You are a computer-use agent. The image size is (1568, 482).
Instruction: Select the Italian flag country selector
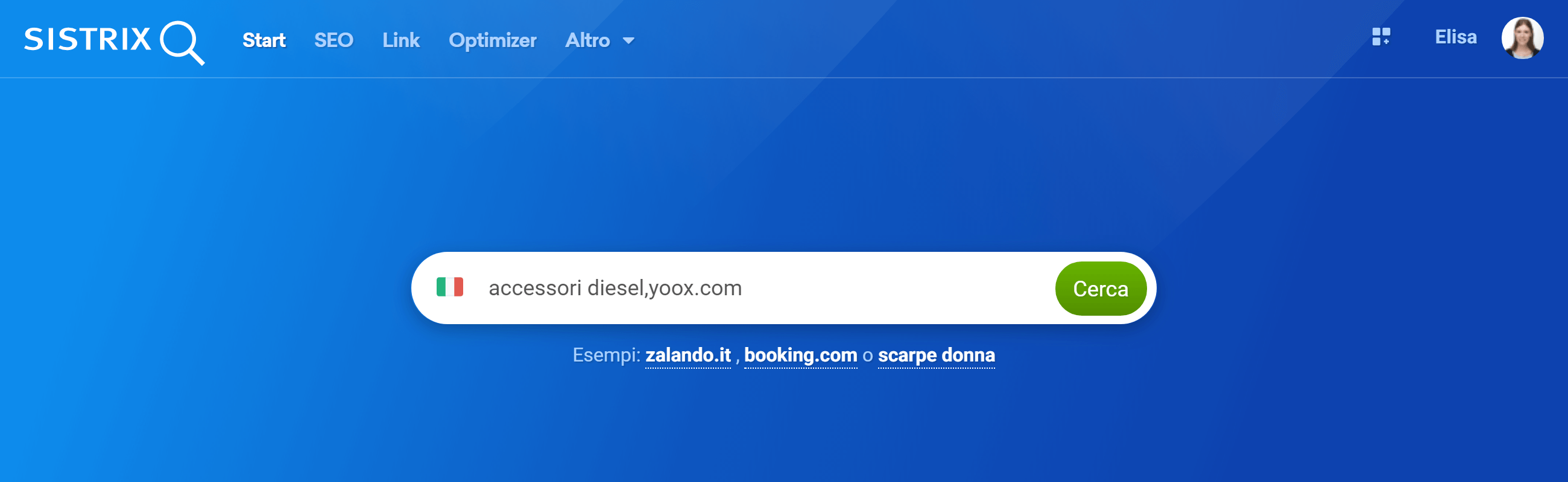450,287
